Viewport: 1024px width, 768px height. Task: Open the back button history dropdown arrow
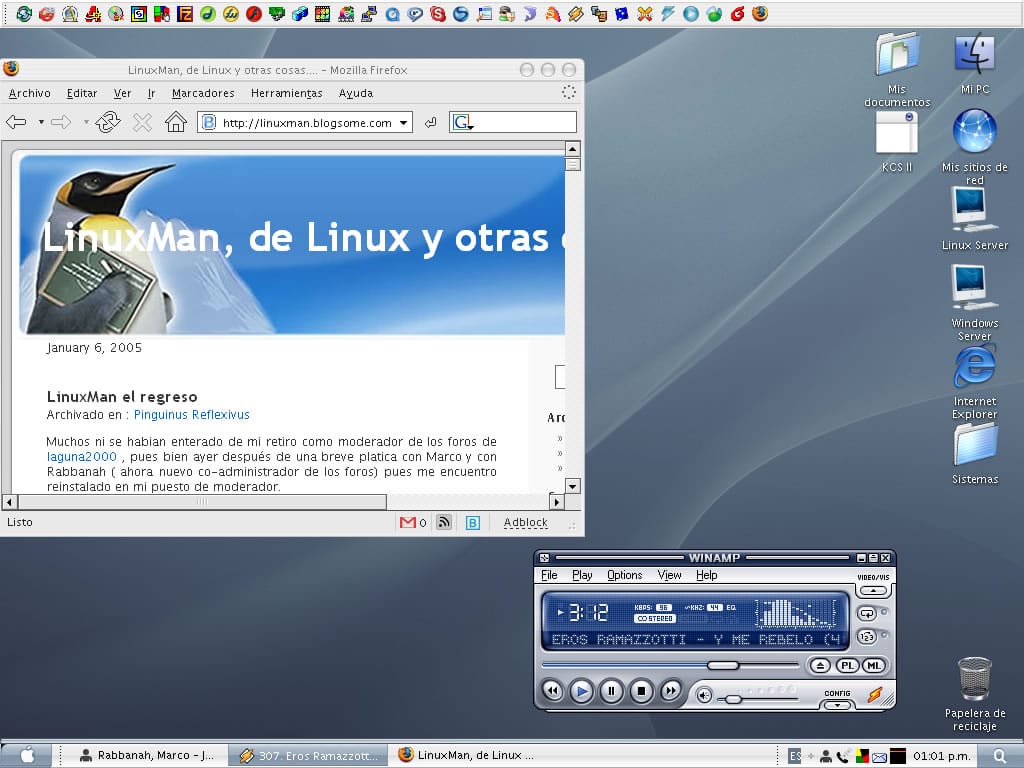tap(41, 123)
